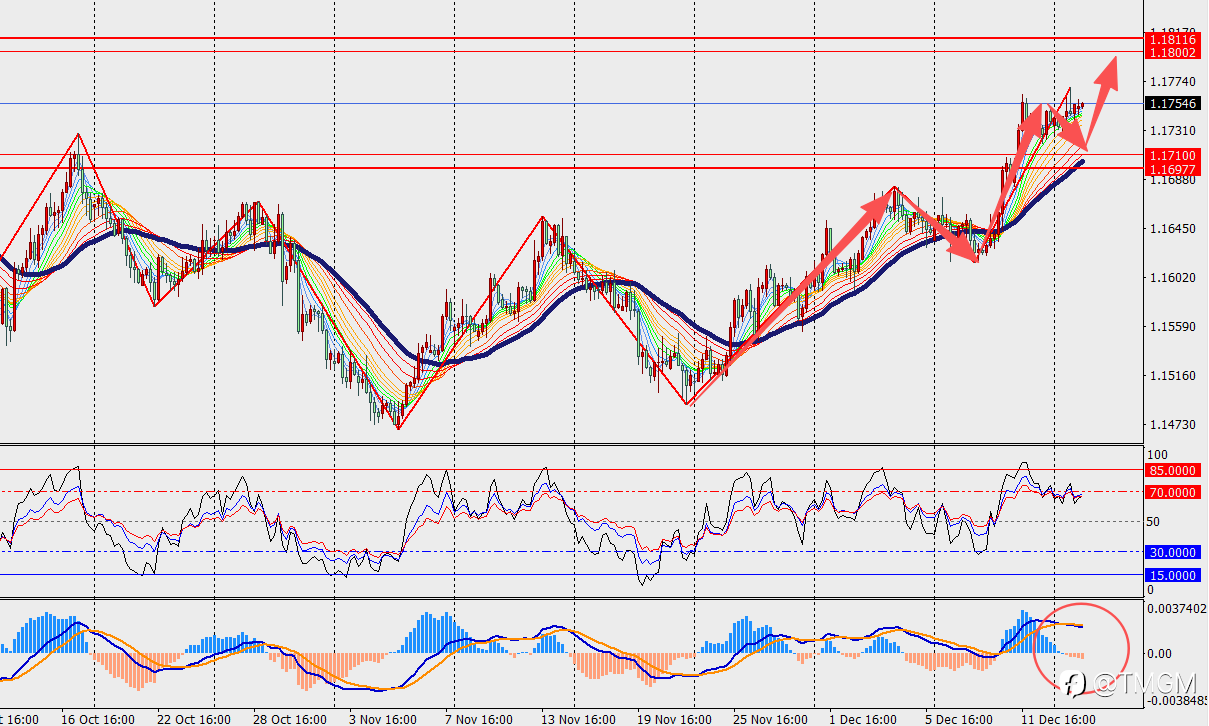The image size is (1209, 726).
Task: Click the 1.15160 price axis value
Action: tap(1173, 376)
